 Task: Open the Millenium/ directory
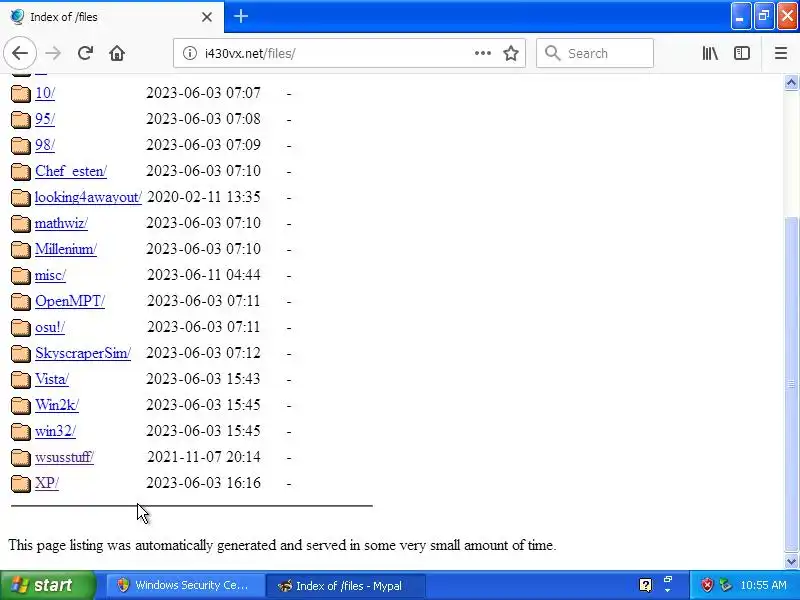coord(66,249)
